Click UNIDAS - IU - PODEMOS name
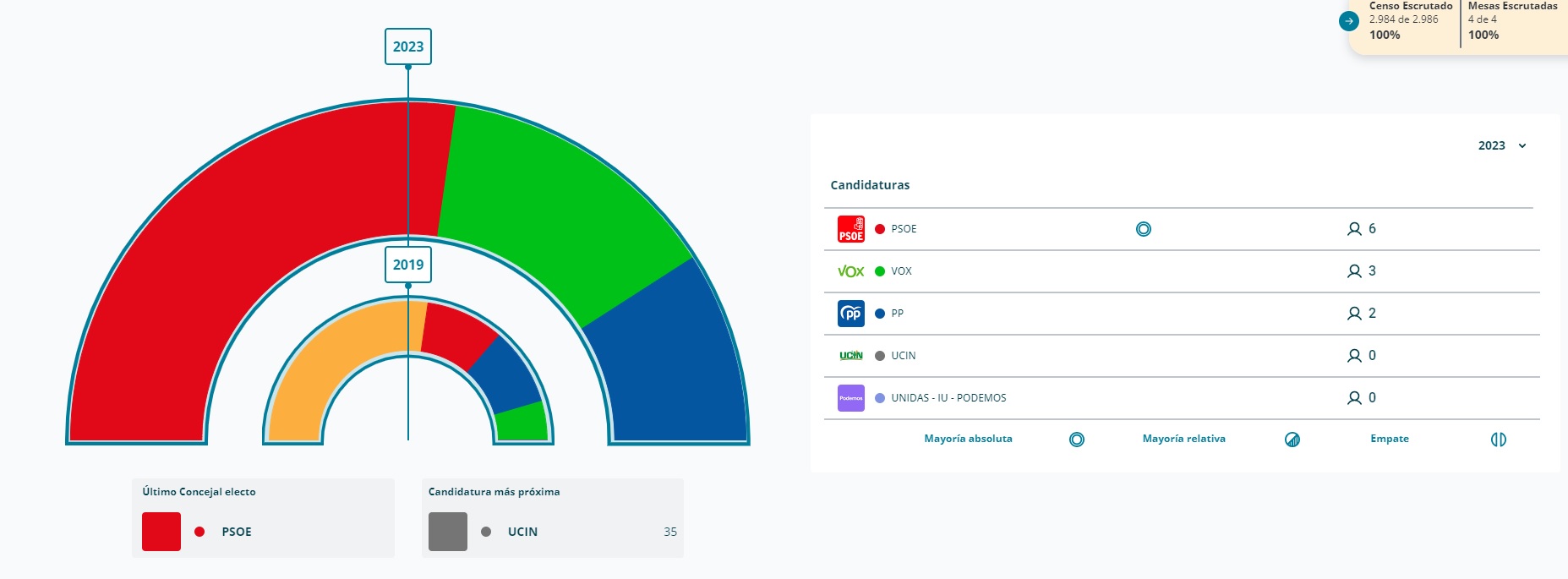 [x=948, y=398]
